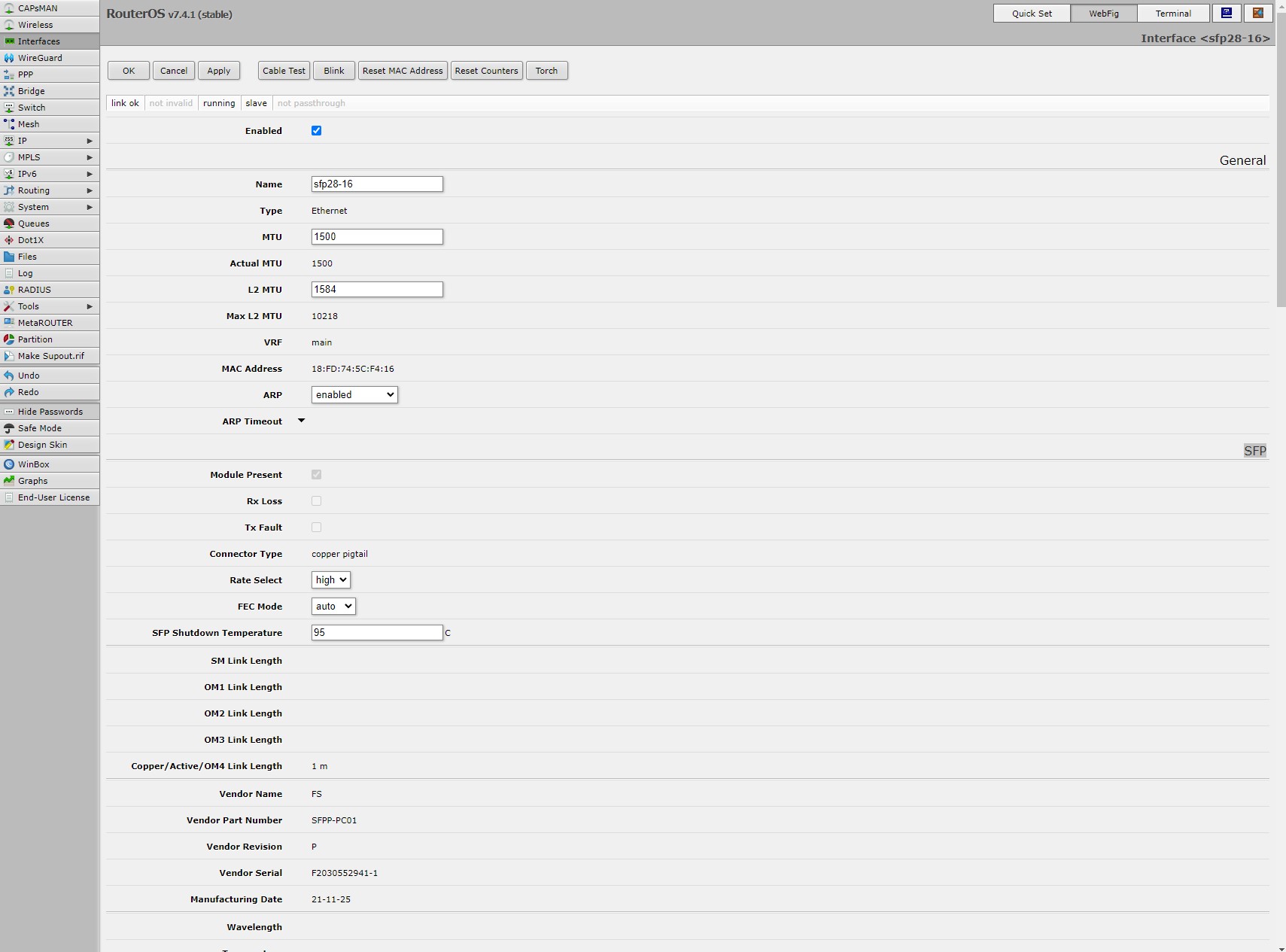Select the WebFig tab

(1104, 14)
